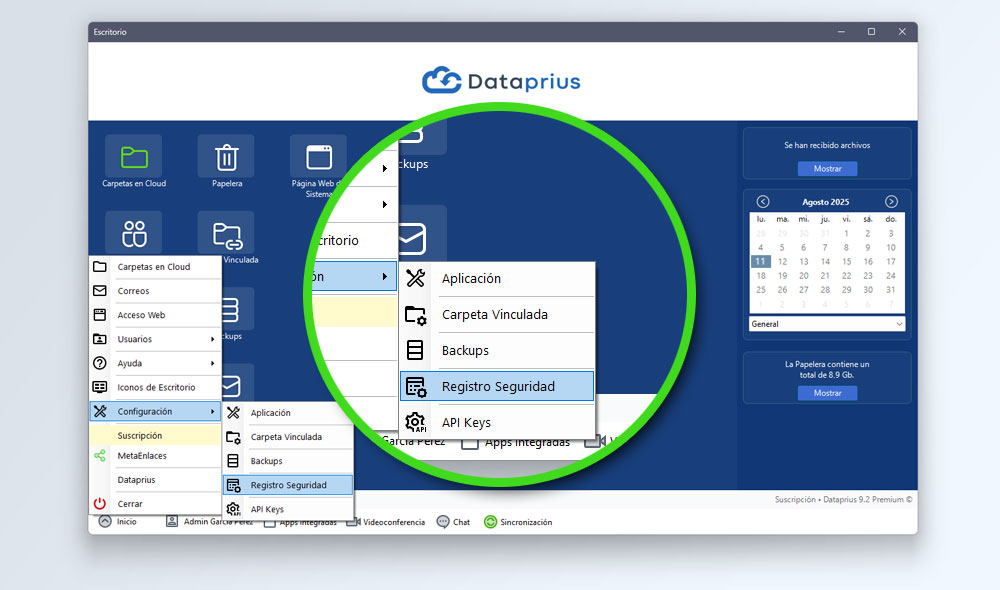Click the Agosto 2025 calendar header
The image size is (1000, 590).
pos(826,202)
